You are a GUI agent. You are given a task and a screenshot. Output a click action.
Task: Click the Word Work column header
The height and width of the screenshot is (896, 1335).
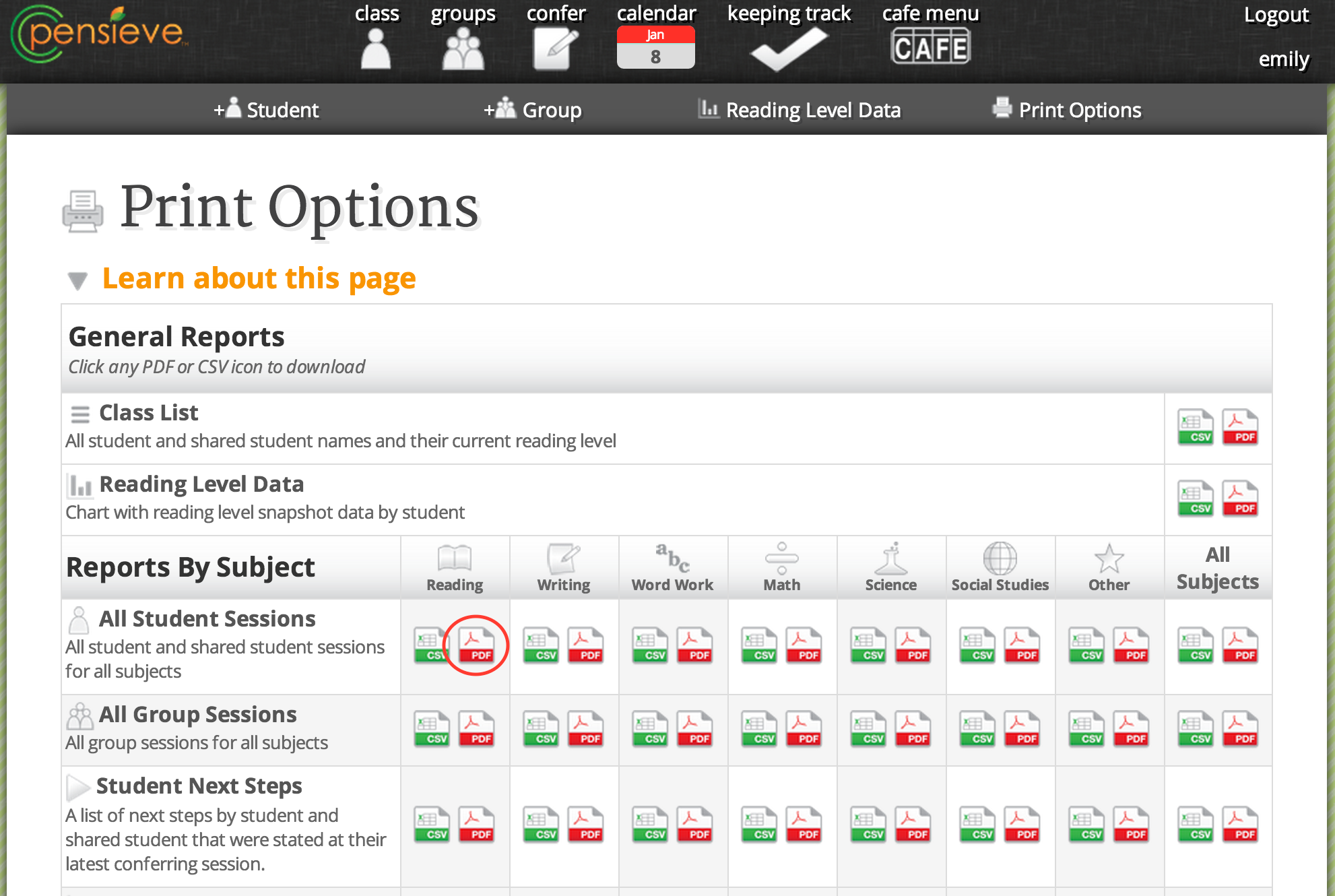tap(672, 567)
